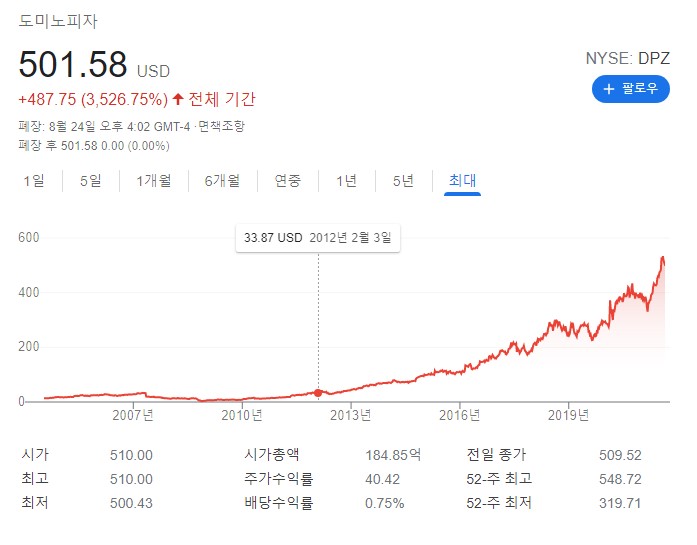Viewport: 697px width, 545px height.
Task: Click the 시가총액 value 184.85억
Action: pos(393,455)
